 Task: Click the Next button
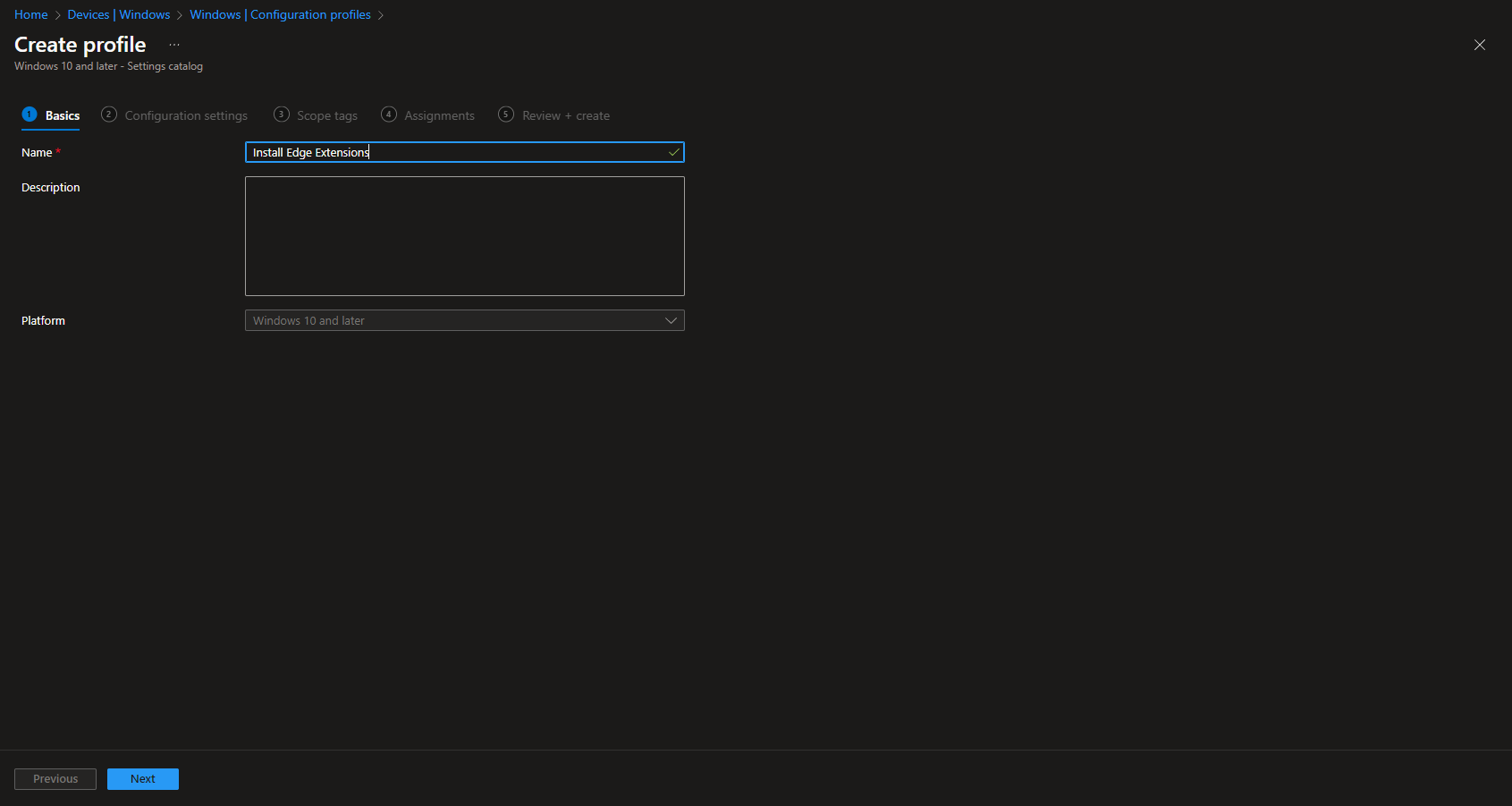coord(142,778)
